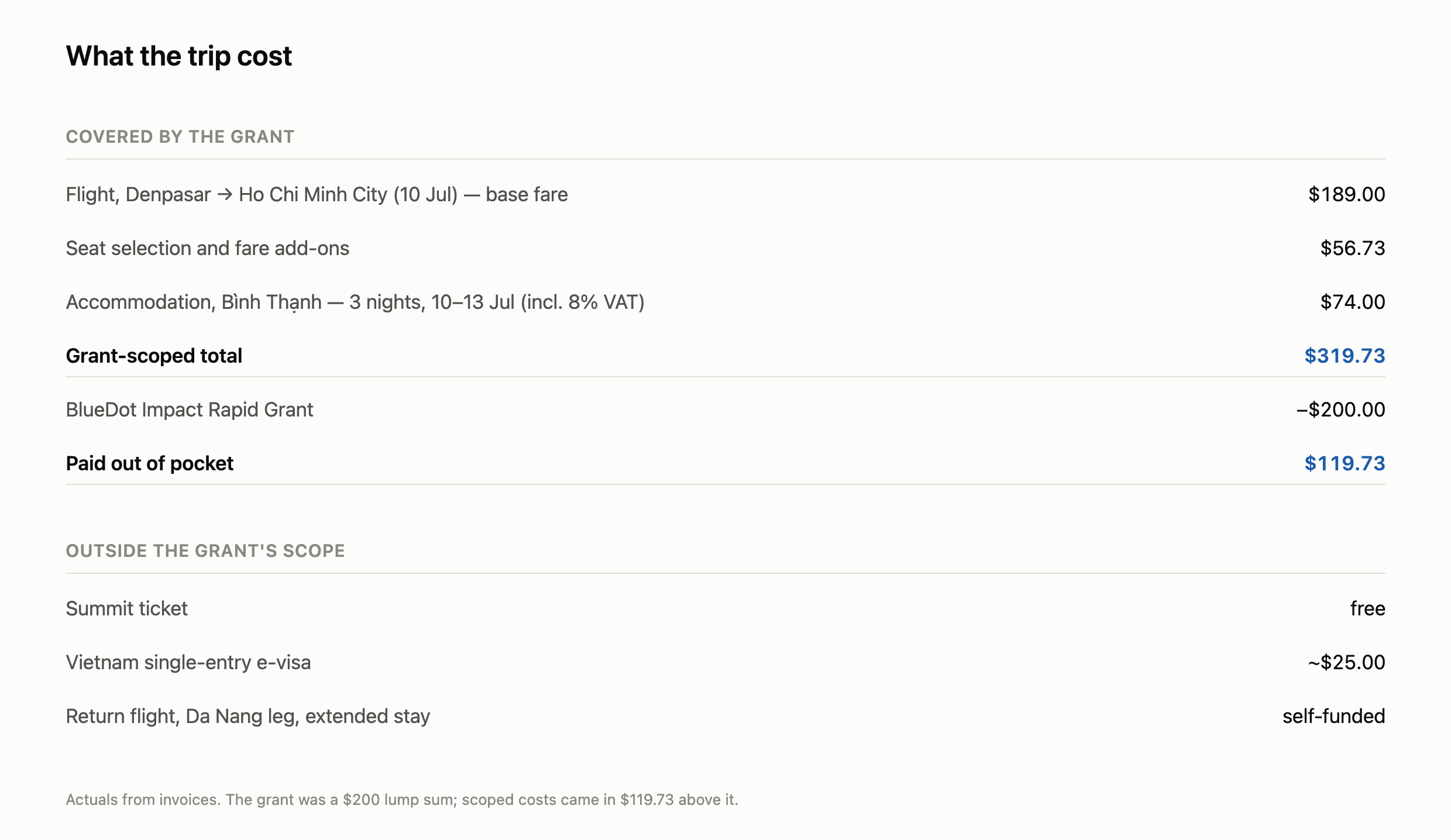Click the 'Grant-scoped total' label

coord(154,356)
